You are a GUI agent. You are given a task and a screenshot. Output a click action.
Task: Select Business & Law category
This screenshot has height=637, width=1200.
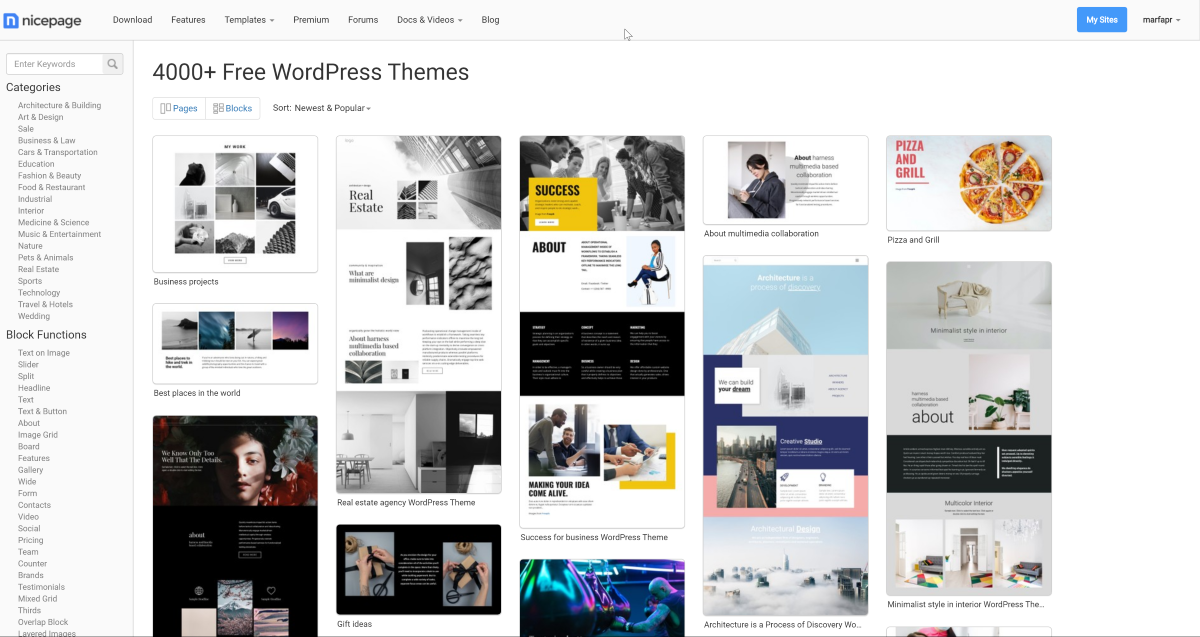(47, 141)
